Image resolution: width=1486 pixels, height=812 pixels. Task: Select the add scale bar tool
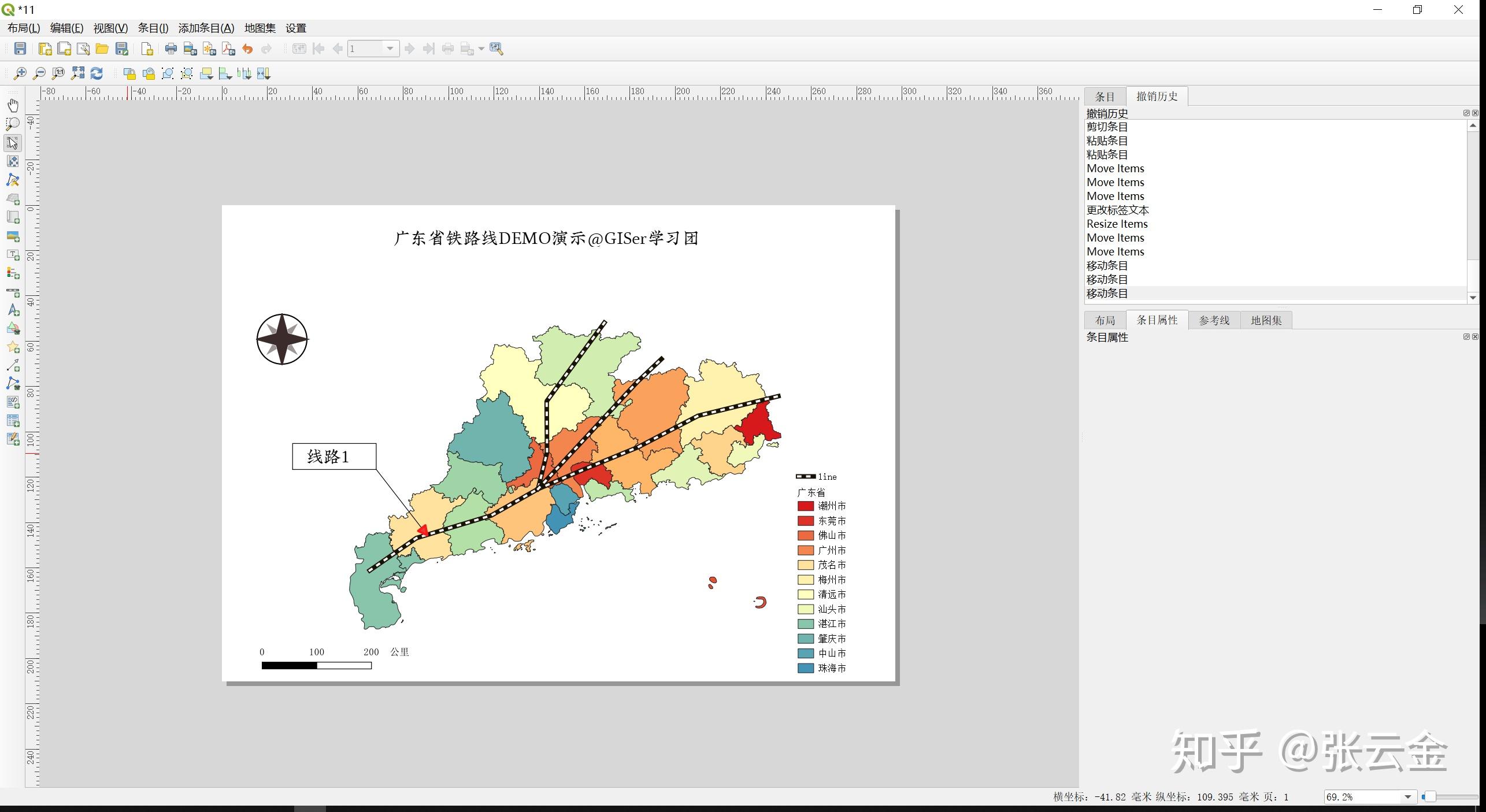[13, 292]
